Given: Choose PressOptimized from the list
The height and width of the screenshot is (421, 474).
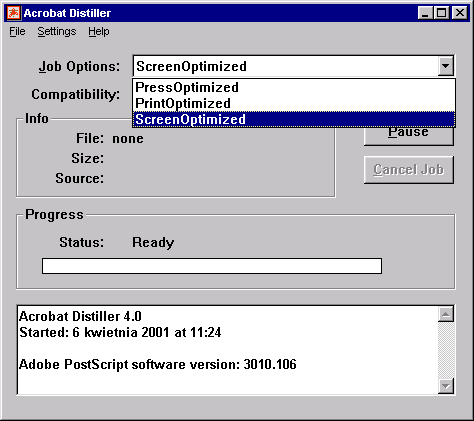Looking at the screenshot, I should click(x=294, y=87).
